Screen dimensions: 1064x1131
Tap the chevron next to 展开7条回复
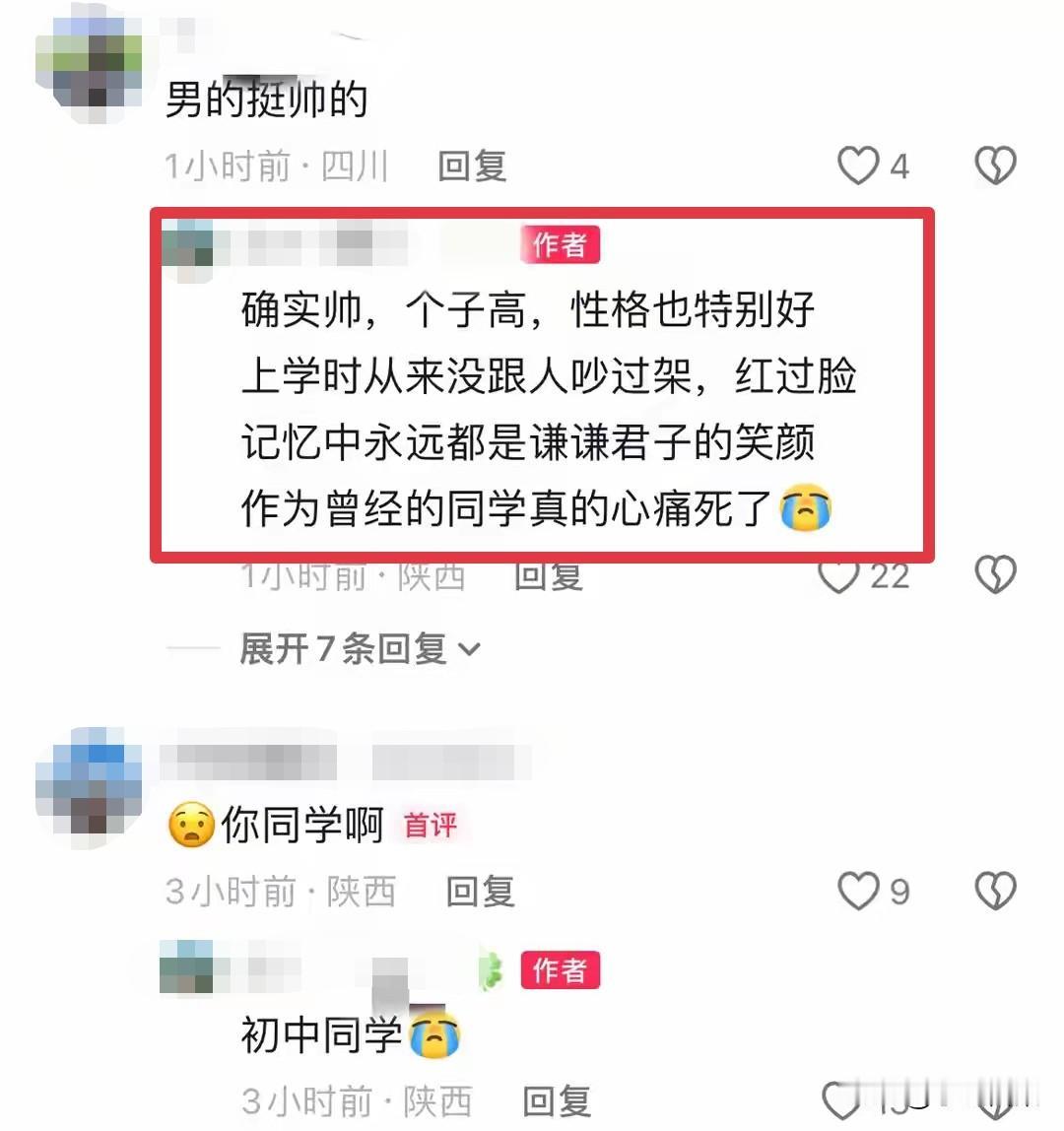coord(469,649)
